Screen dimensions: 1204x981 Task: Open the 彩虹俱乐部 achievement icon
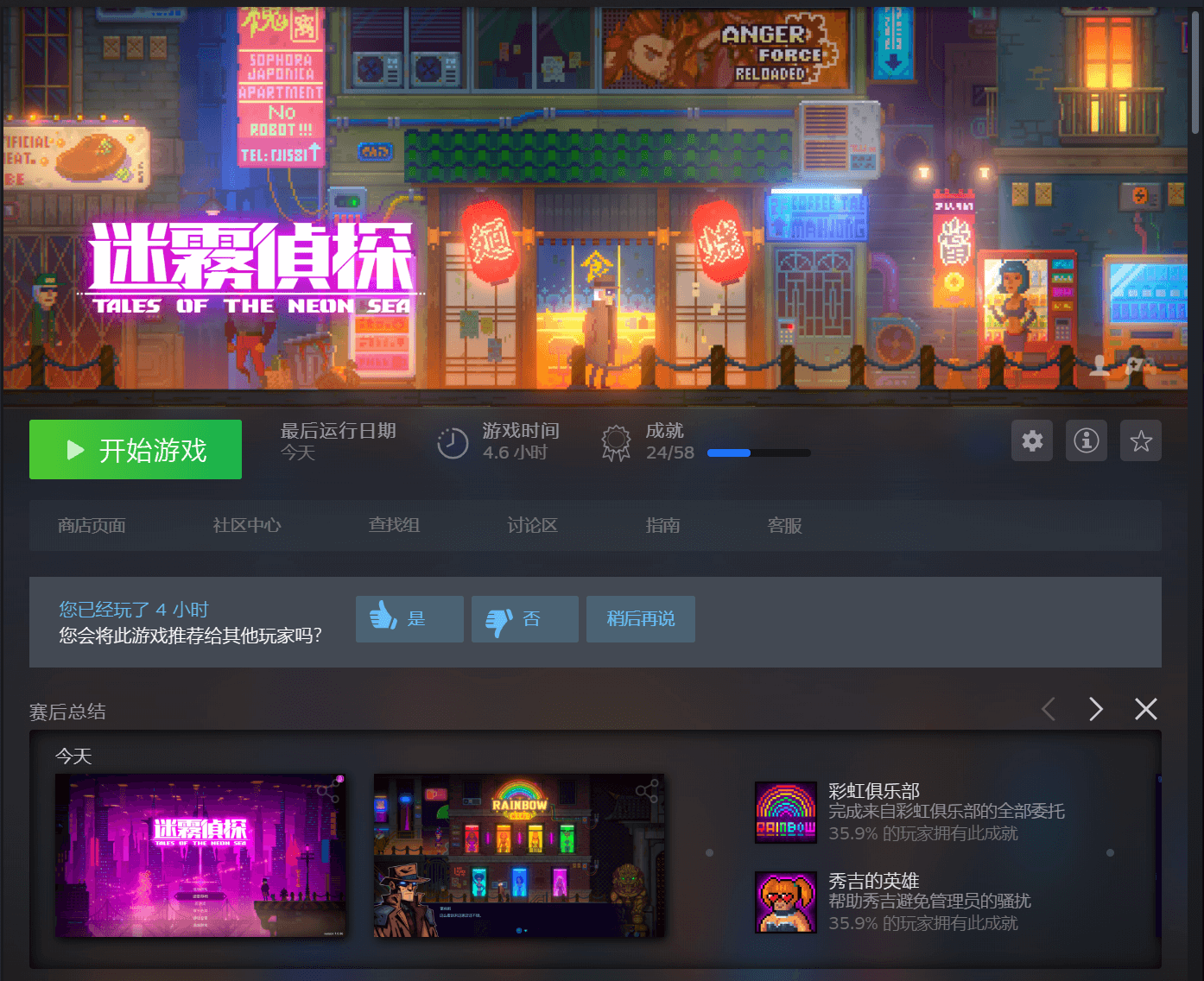click(x=786, y=813)
